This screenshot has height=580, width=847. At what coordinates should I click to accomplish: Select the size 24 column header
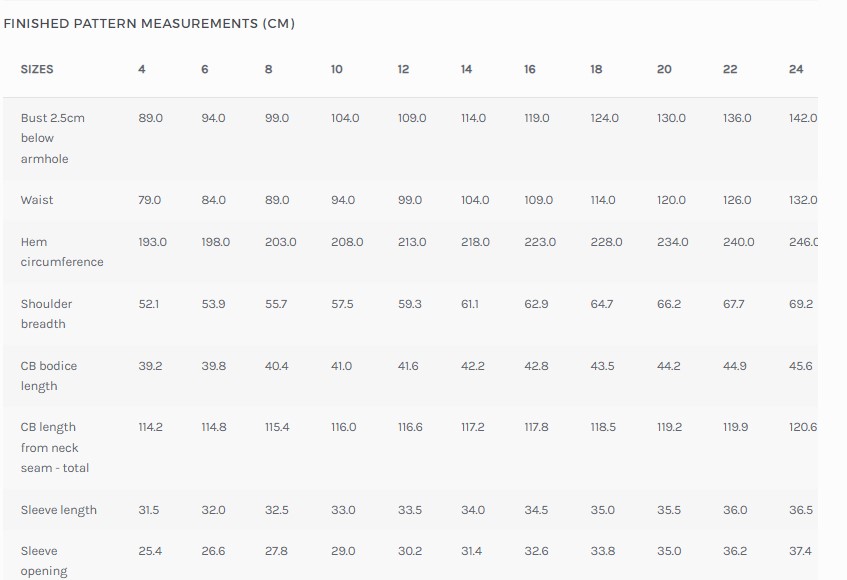tap(796, 69)
